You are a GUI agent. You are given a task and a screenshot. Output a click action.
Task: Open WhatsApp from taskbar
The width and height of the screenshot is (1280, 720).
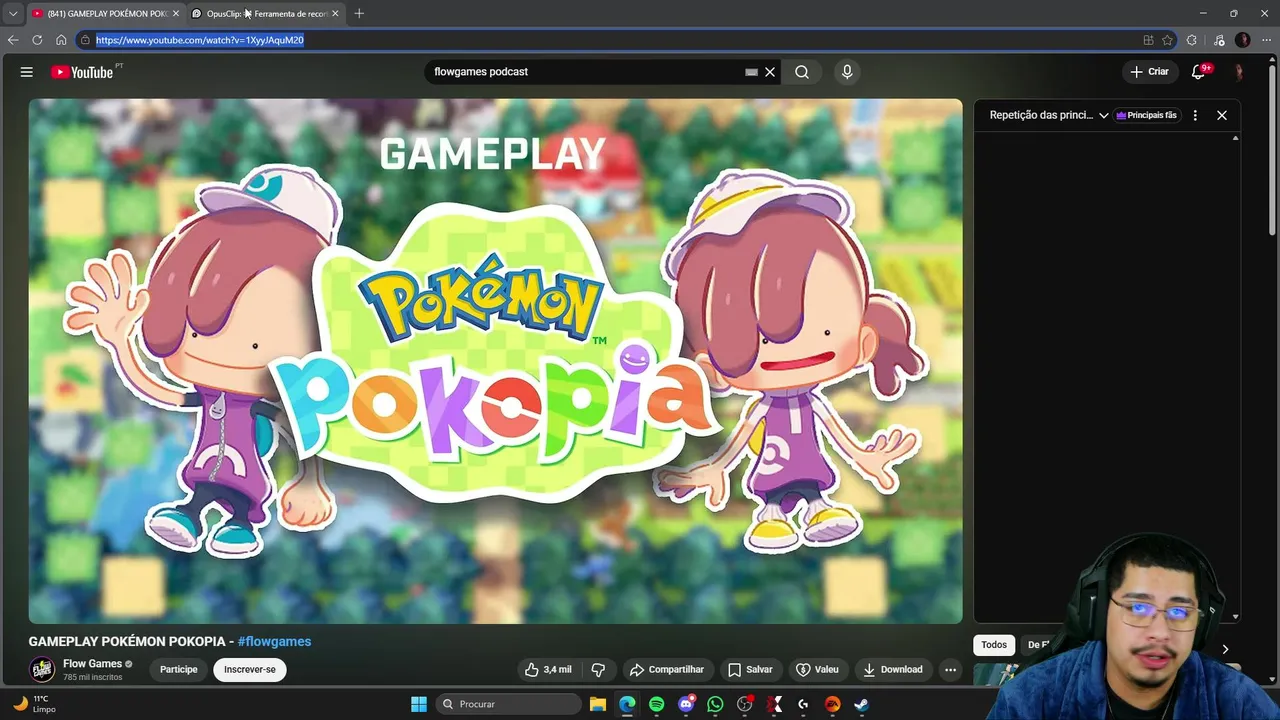(x=715, y=704)
